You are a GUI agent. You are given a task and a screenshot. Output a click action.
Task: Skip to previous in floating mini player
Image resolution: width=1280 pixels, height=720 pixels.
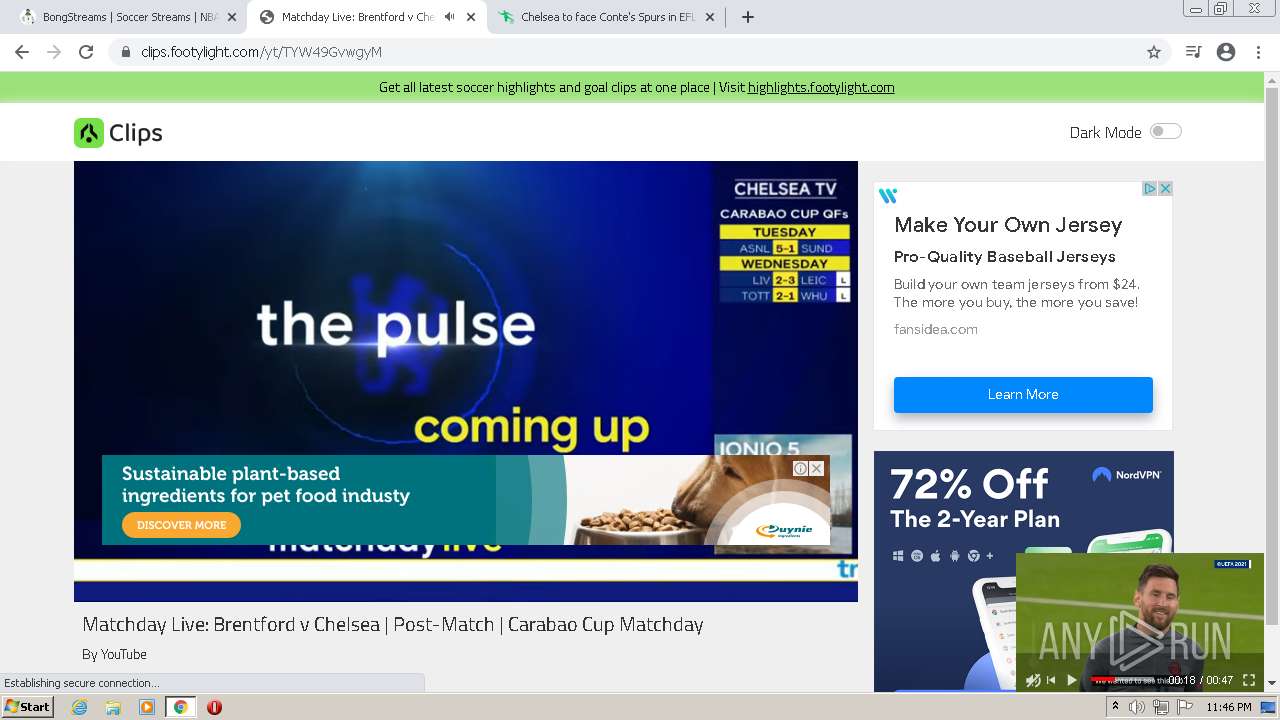(x=1051, y=680)
